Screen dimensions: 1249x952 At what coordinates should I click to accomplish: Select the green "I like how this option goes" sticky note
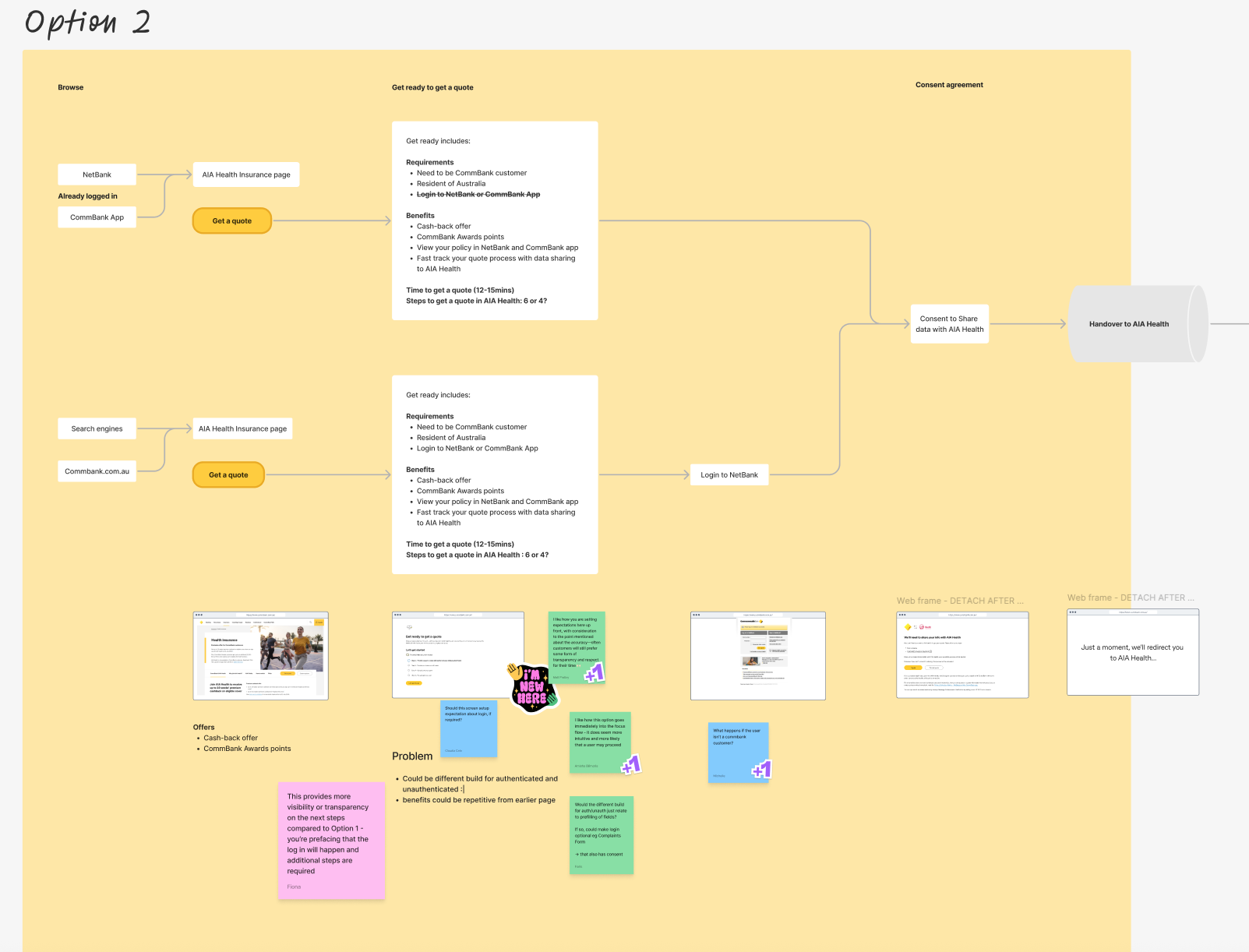[x=600, y=742]
